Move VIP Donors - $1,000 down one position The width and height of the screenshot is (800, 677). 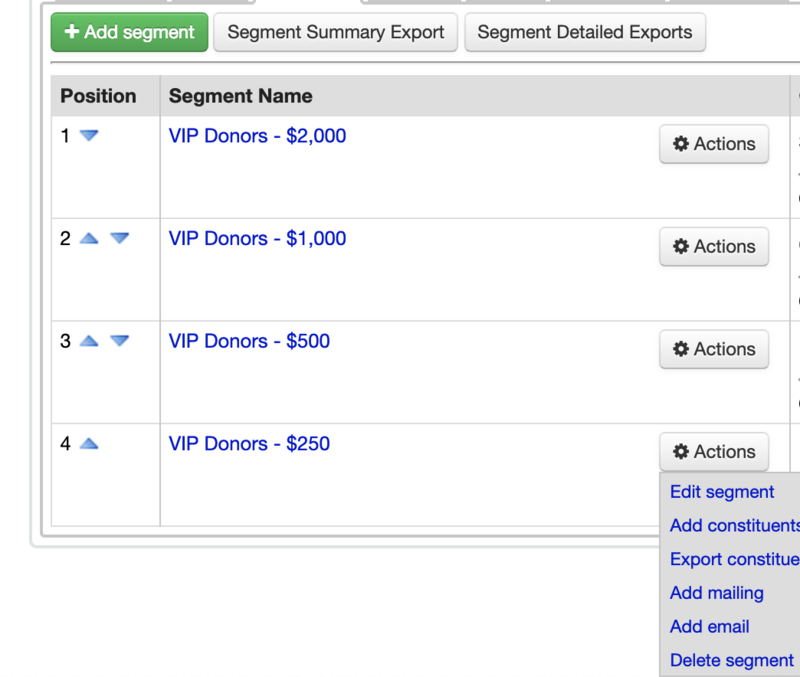[119, 239]
